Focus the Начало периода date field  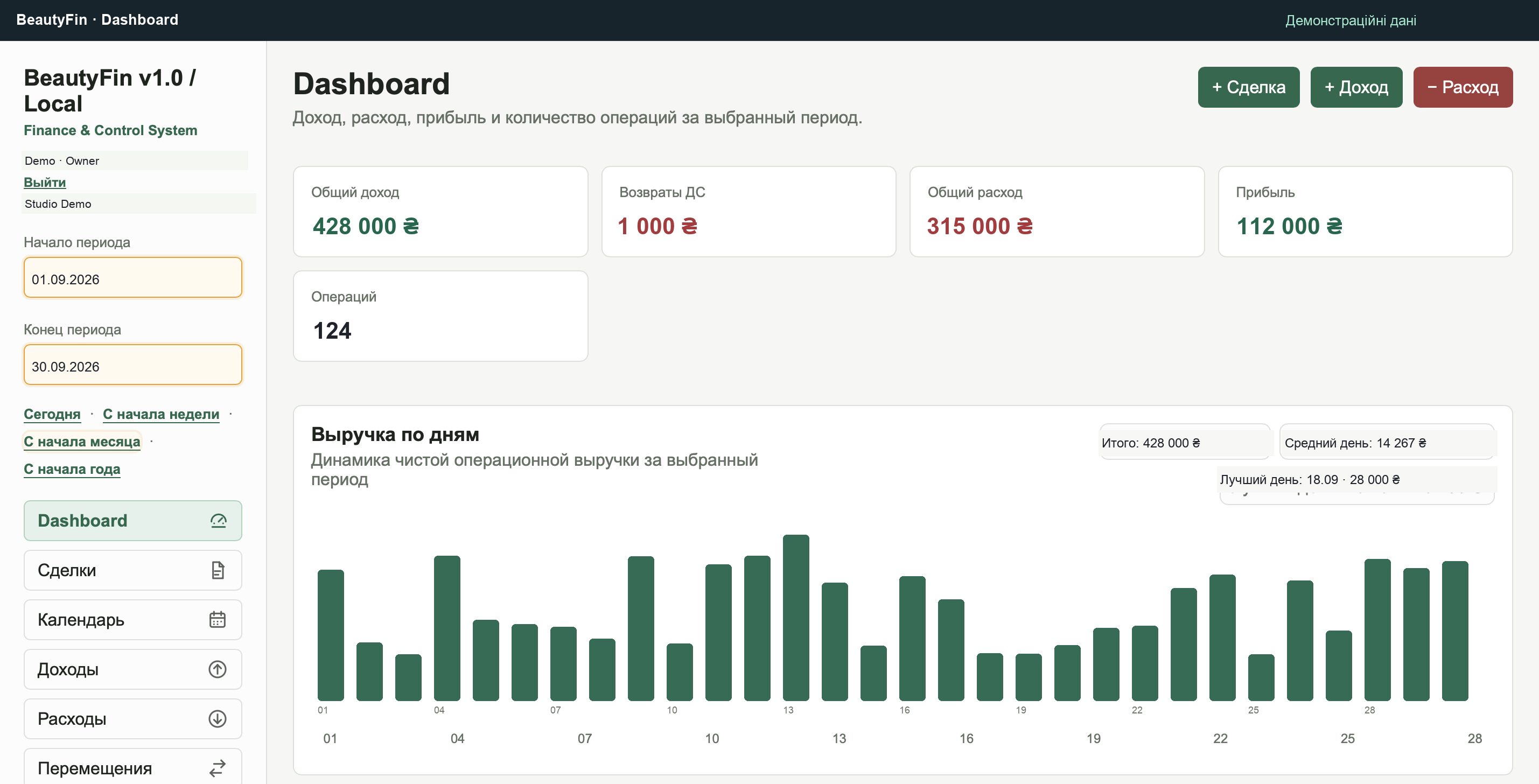tap(132, 278)
